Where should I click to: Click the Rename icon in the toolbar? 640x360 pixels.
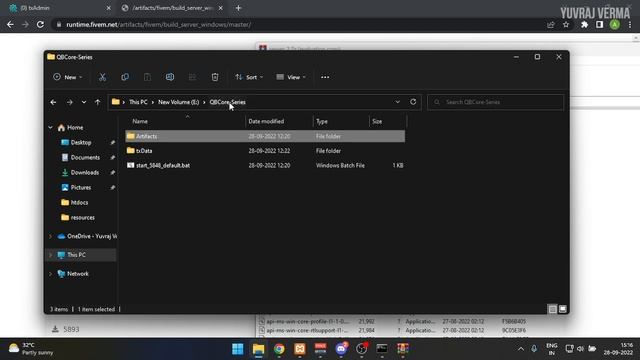(x=170, y=77)
